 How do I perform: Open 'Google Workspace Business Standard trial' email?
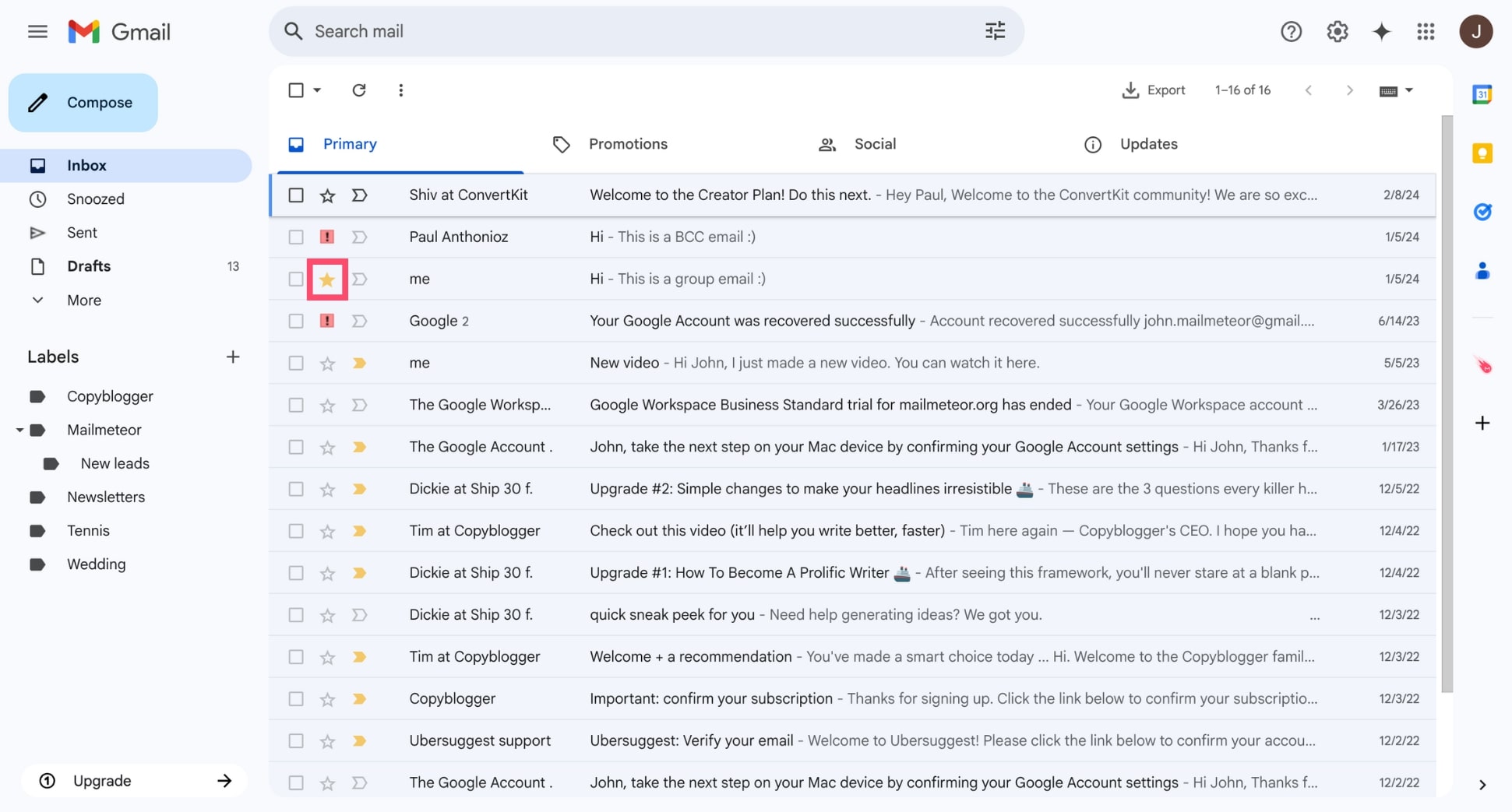(x=852, y=406)
